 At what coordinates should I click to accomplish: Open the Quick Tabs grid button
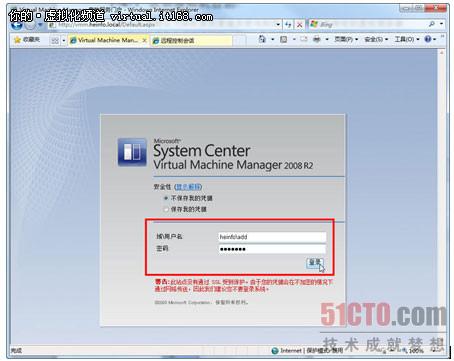[x=55, y=40]
